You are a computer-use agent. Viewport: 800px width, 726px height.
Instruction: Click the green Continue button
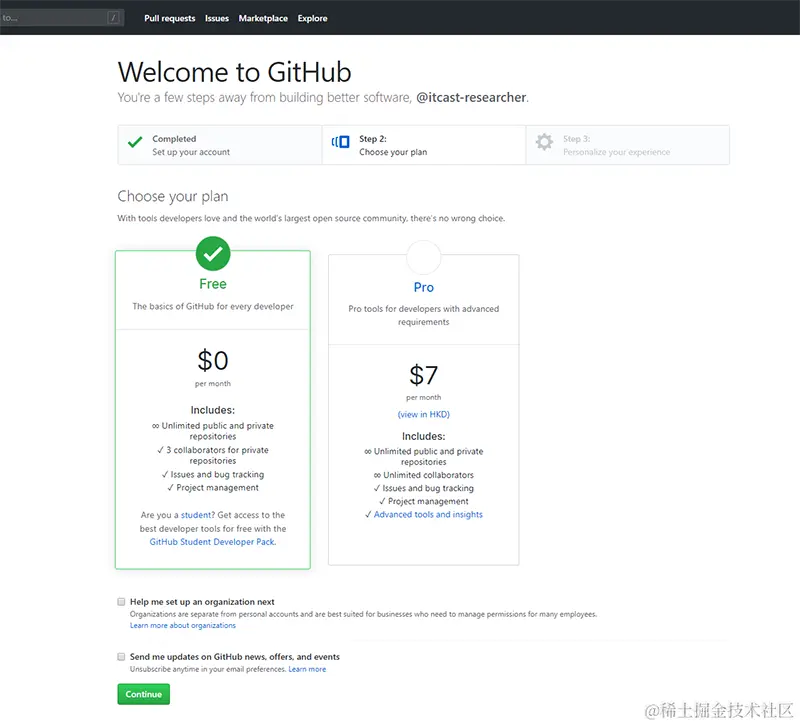143,694
